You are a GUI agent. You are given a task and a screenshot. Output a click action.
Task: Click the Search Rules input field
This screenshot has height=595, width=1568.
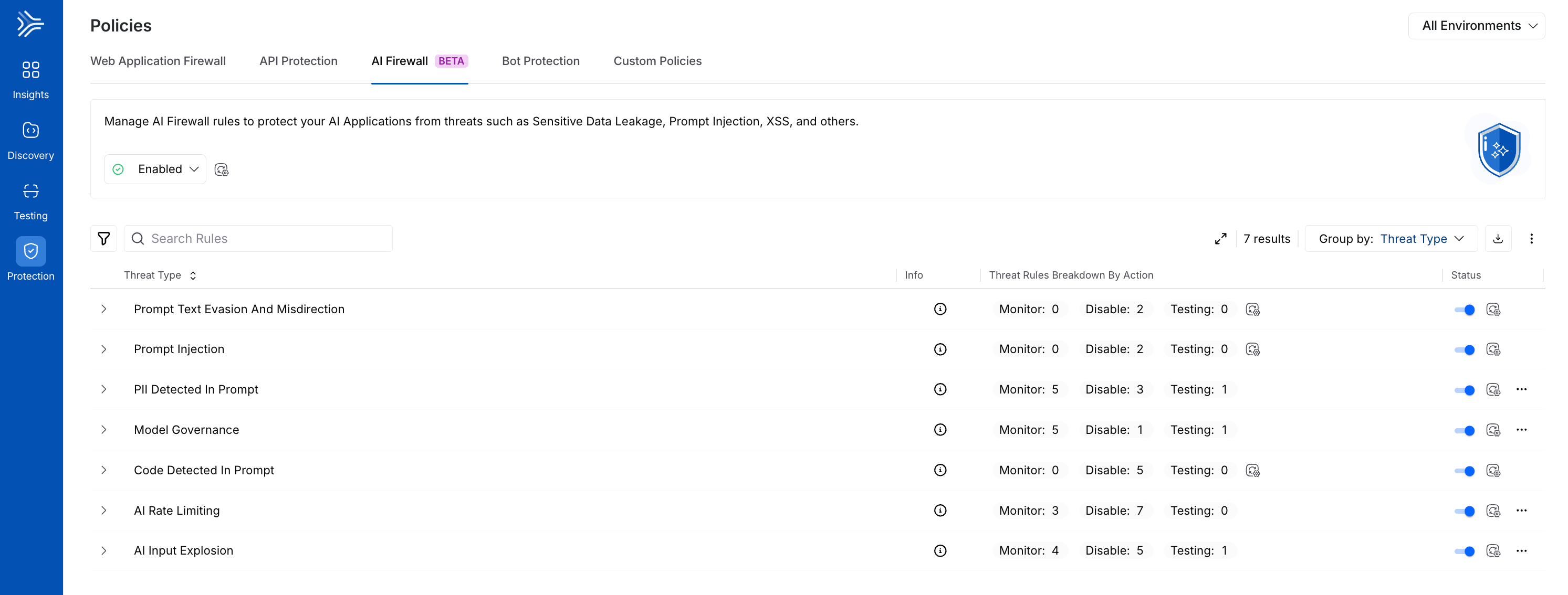click(x=258, y=239)
